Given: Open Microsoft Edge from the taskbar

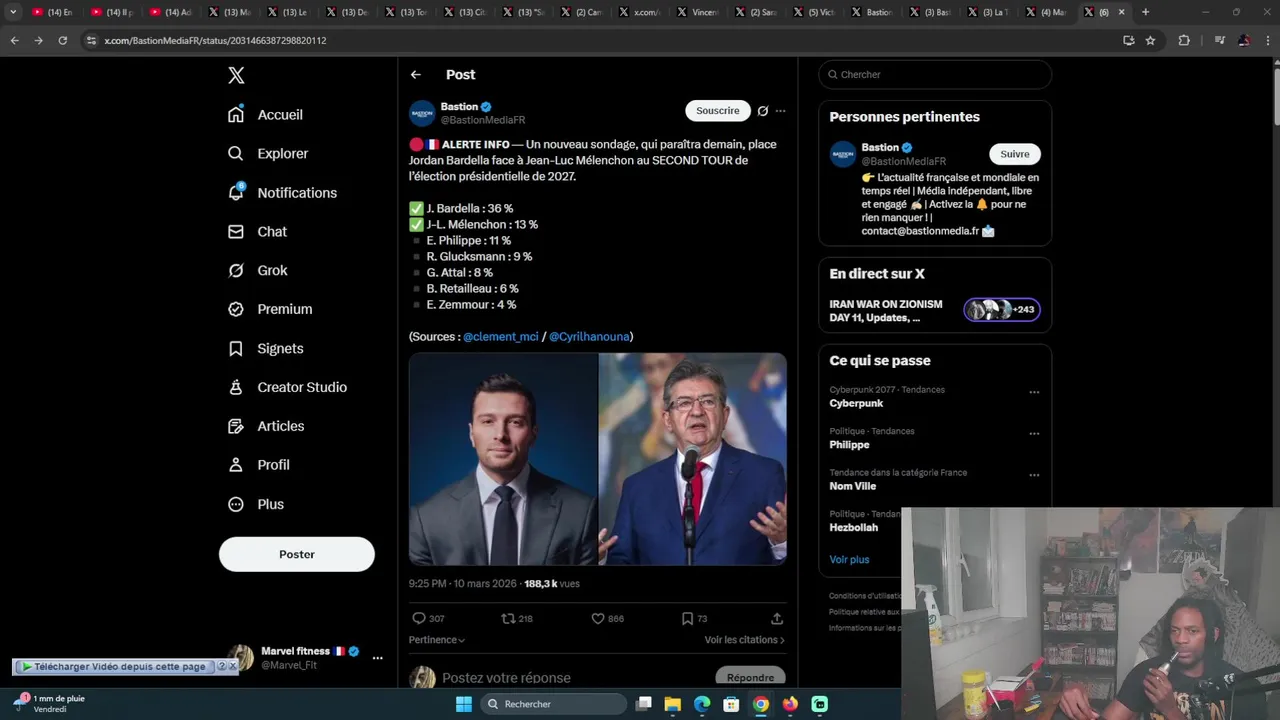Looking at the screenshot, I should coord(702,704).
